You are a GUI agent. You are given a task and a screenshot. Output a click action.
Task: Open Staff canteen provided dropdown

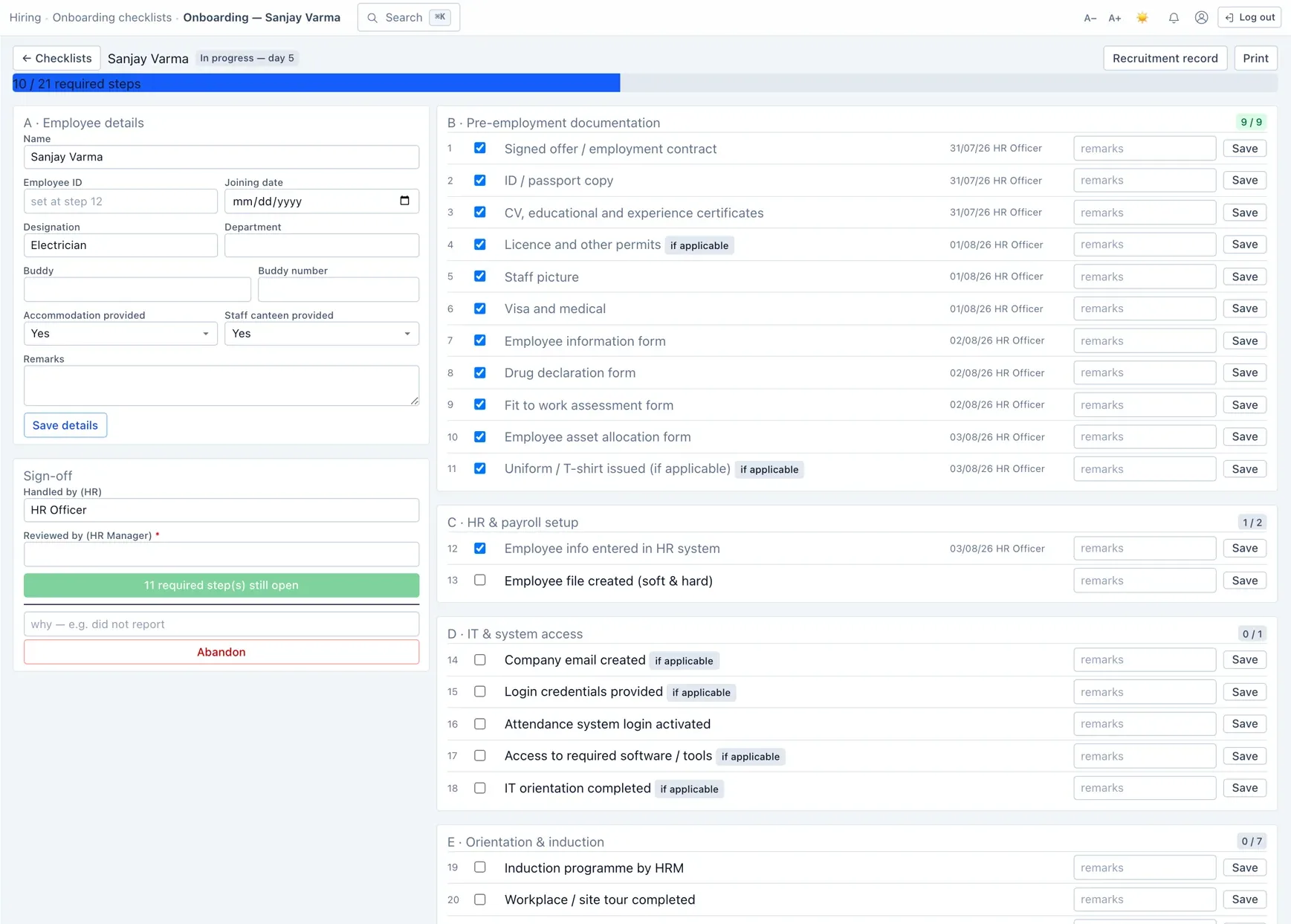[x=322, y=333]
